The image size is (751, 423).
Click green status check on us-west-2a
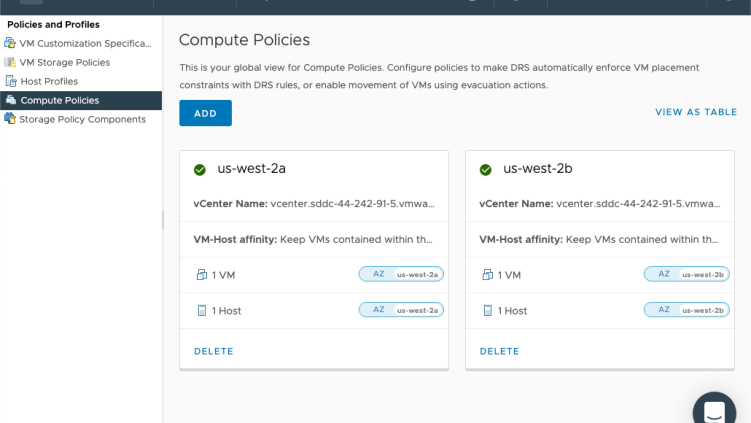coord(200,170)
